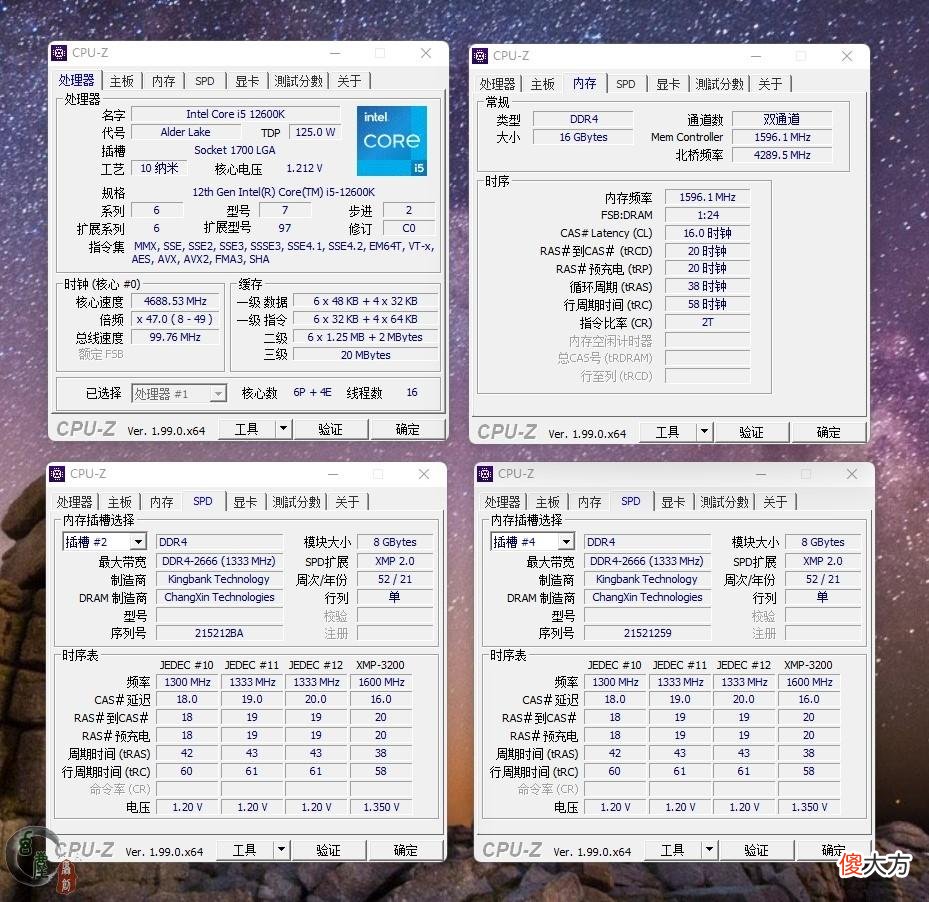
Task: Click 验证 button in slot #2 SPD window
Action: coord(328,850)
